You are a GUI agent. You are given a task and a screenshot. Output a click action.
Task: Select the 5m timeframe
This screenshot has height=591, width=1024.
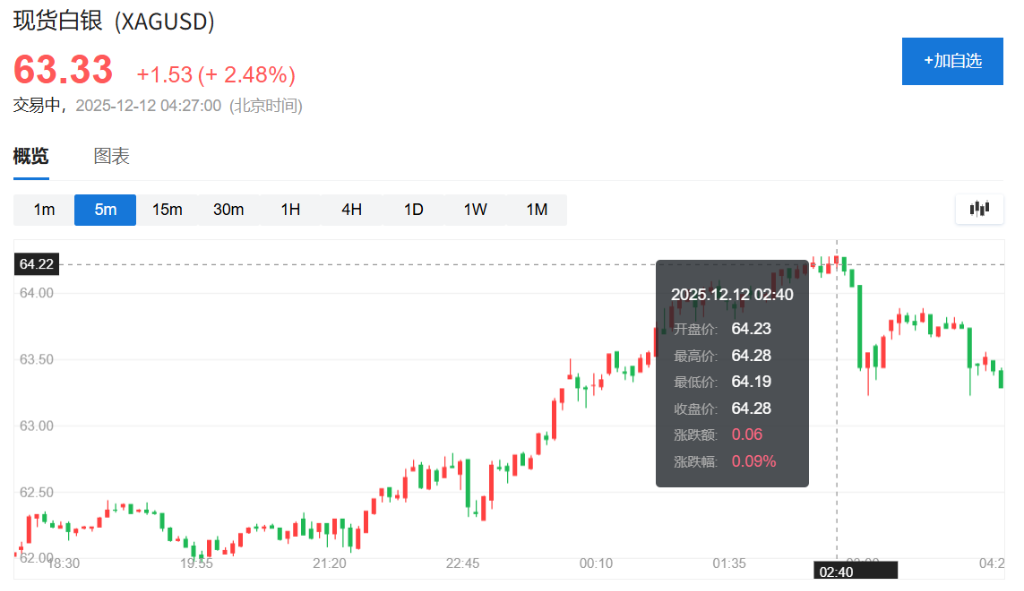[x=105, y=209]
